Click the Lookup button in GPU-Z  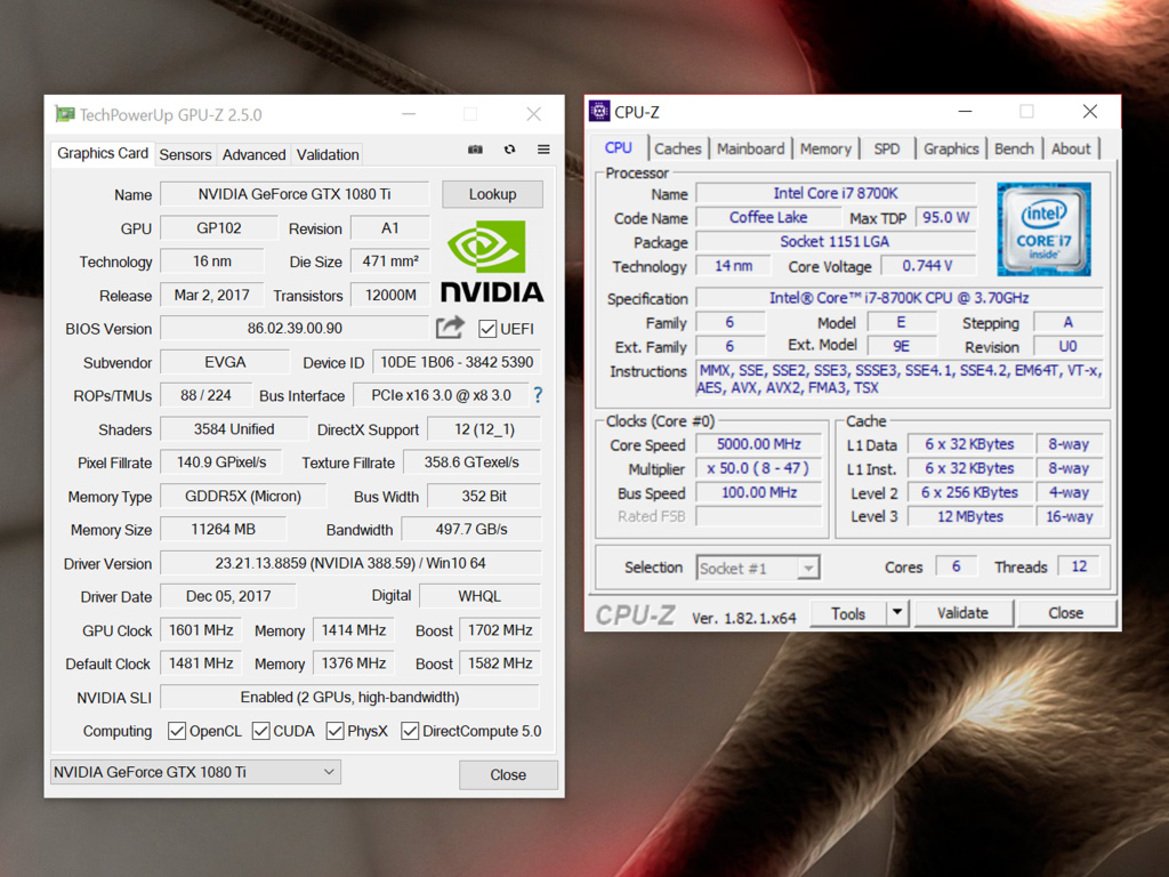(492, 194)
